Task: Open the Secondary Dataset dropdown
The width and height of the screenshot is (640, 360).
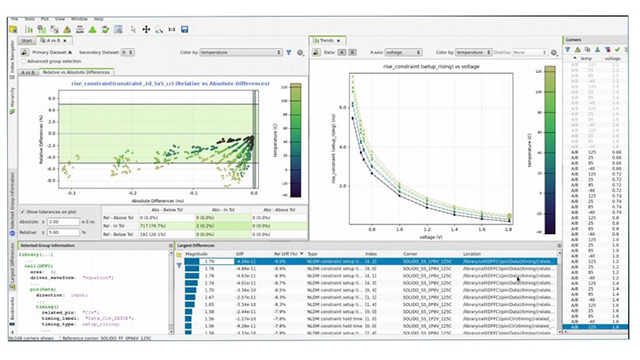Action: [128, 52]
